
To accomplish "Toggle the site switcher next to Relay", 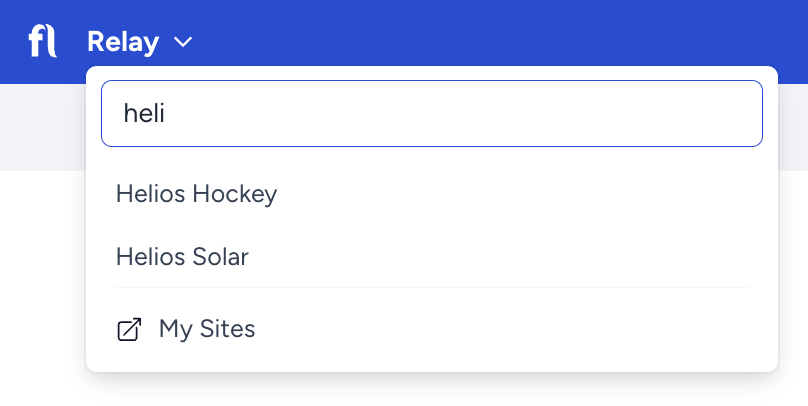I will 183,42.
